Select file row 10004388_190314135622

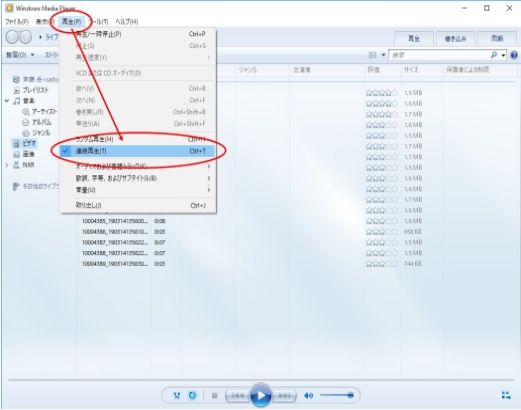click(115, 253)
